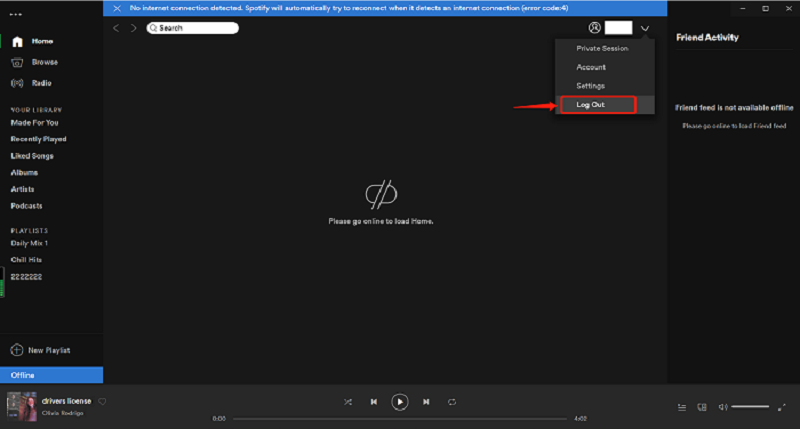800x429 pixels.
Task: Dismiss the no internet connection banner
Action: (x=117, y=8)
